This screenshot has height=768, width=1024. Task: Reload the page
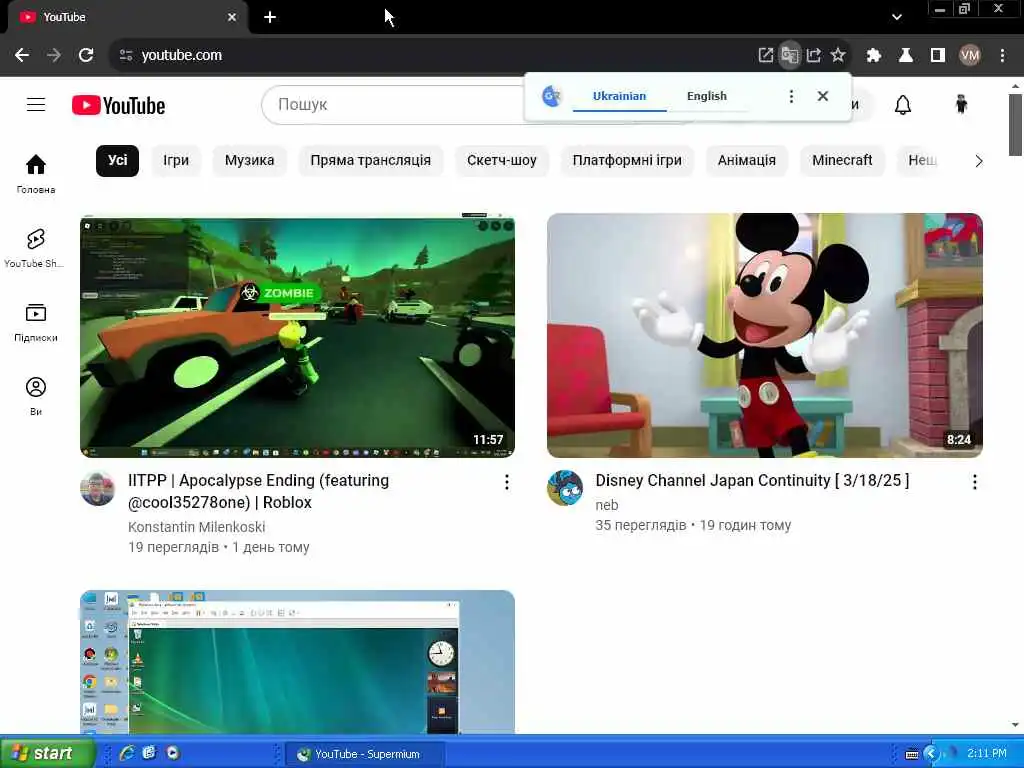pos(86,55)
